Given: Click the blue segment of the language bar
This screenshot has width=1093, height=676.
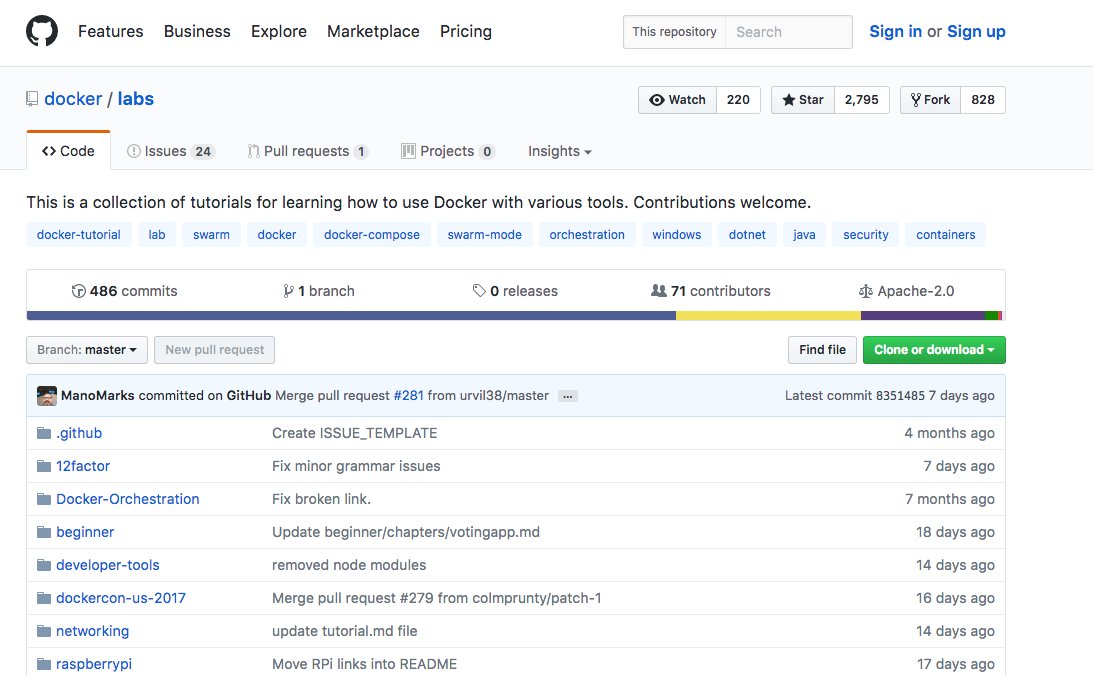Looking at the screenshot, I should [x=351, y=316].
